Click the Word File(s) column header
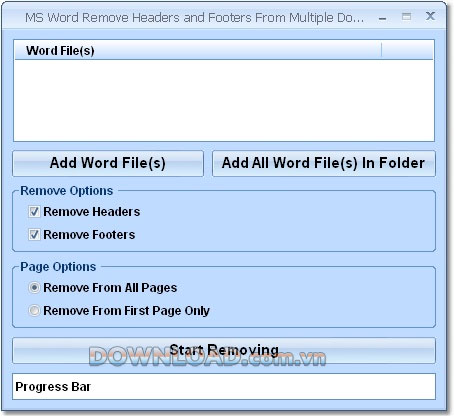454x418 pixels. point(198,51)
